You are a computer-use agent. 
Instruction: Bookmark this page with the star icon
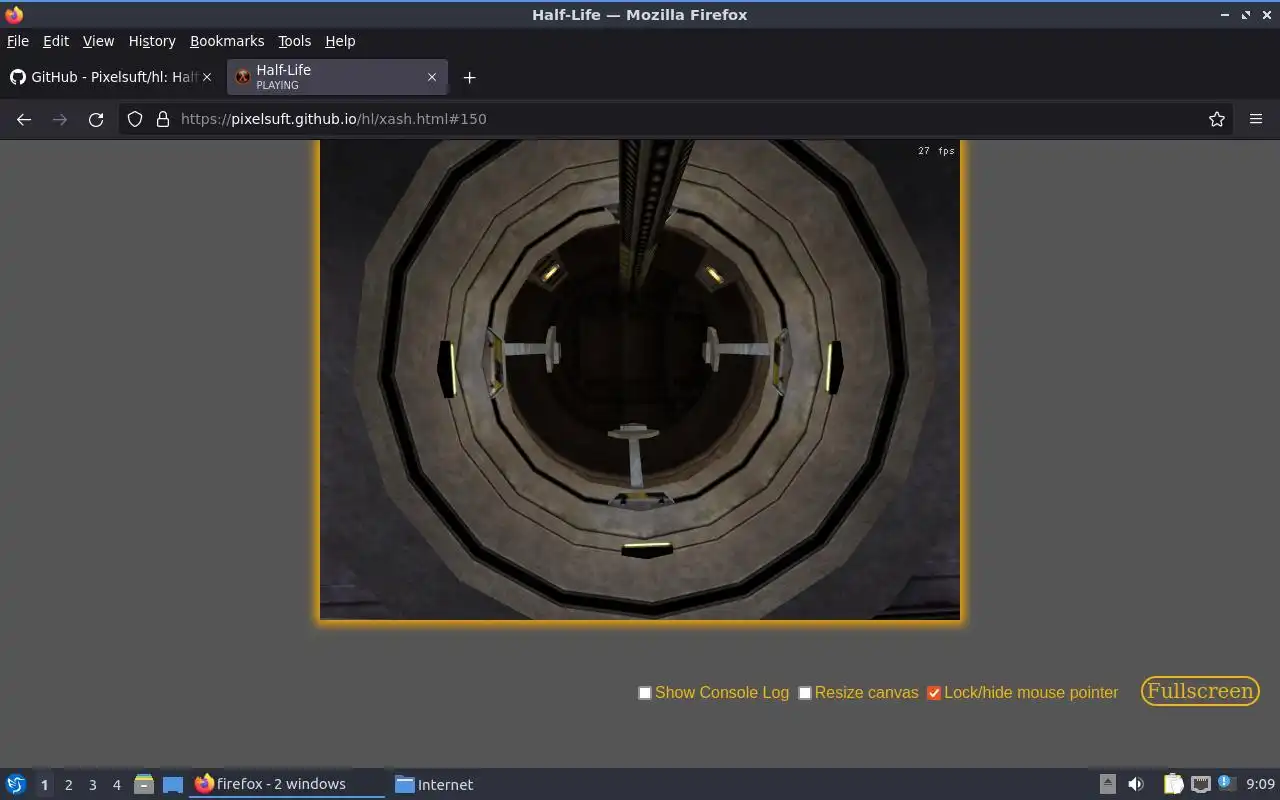coord(1217,119)
